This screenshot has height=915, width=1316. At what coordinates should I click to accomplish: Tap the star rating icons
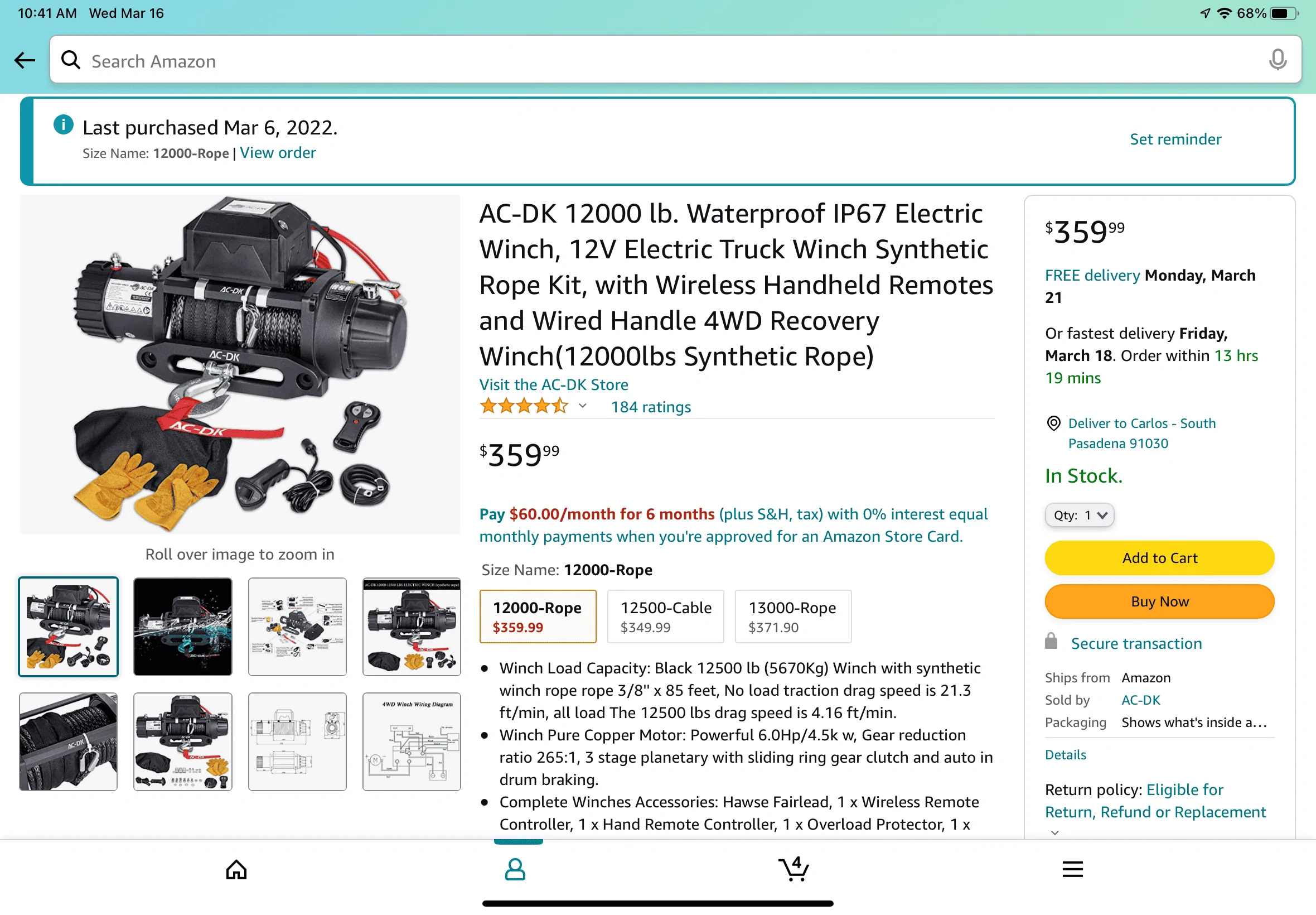coord(524,406)
